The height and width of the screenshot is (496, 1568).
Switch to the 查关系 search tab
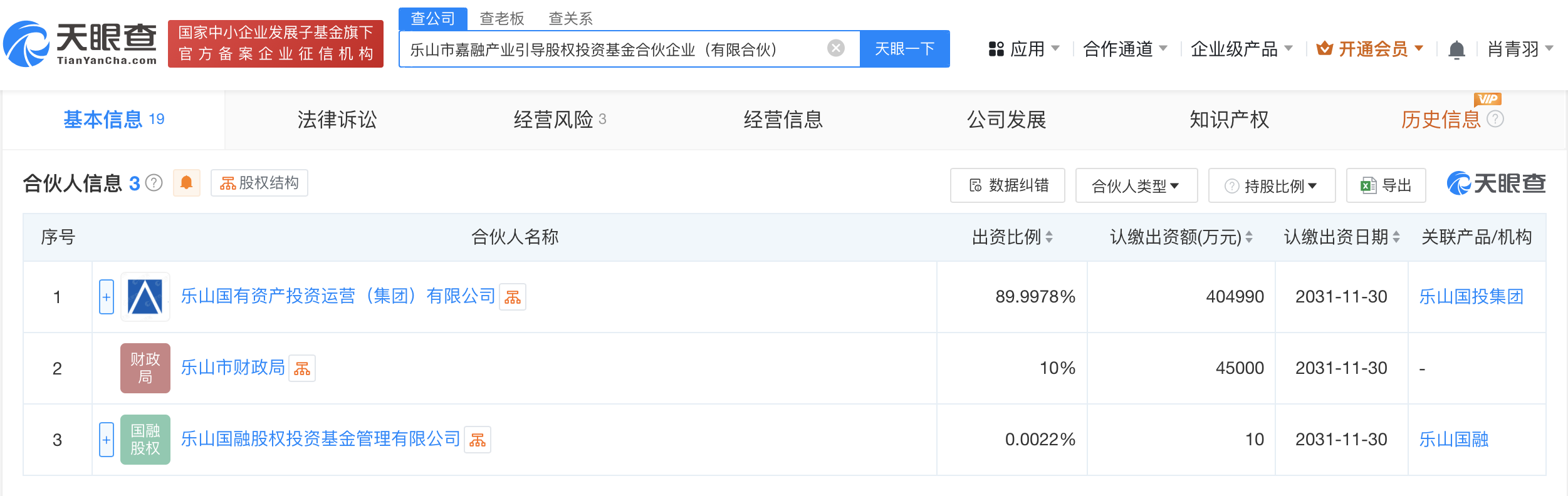570,18
